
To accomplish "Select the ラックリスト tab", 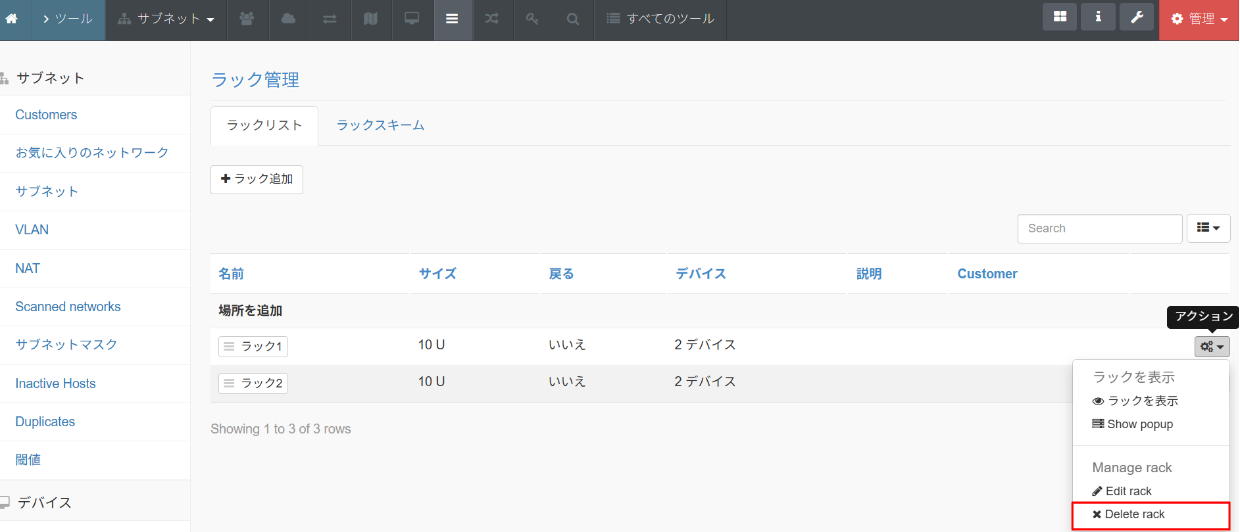I will pyautogui.click(x=264, y=126).
